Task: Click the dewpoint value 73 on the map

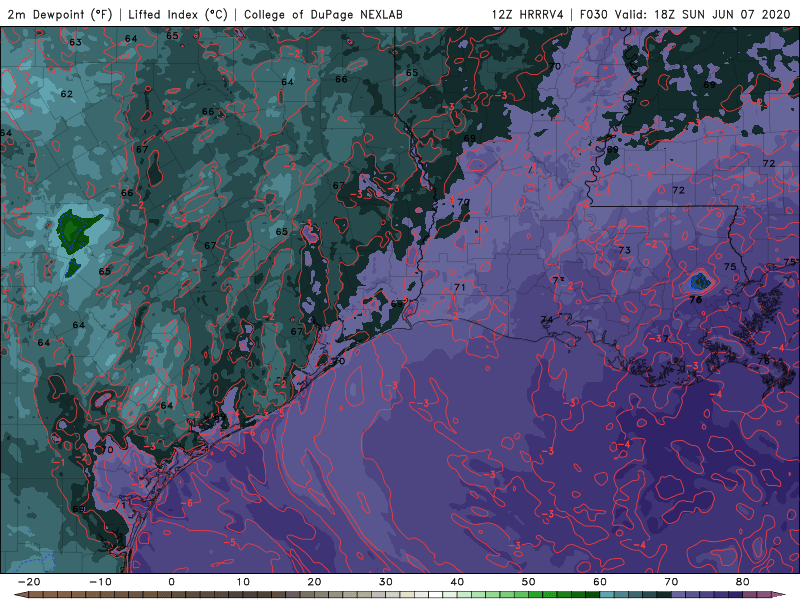Action: point(624,250)
